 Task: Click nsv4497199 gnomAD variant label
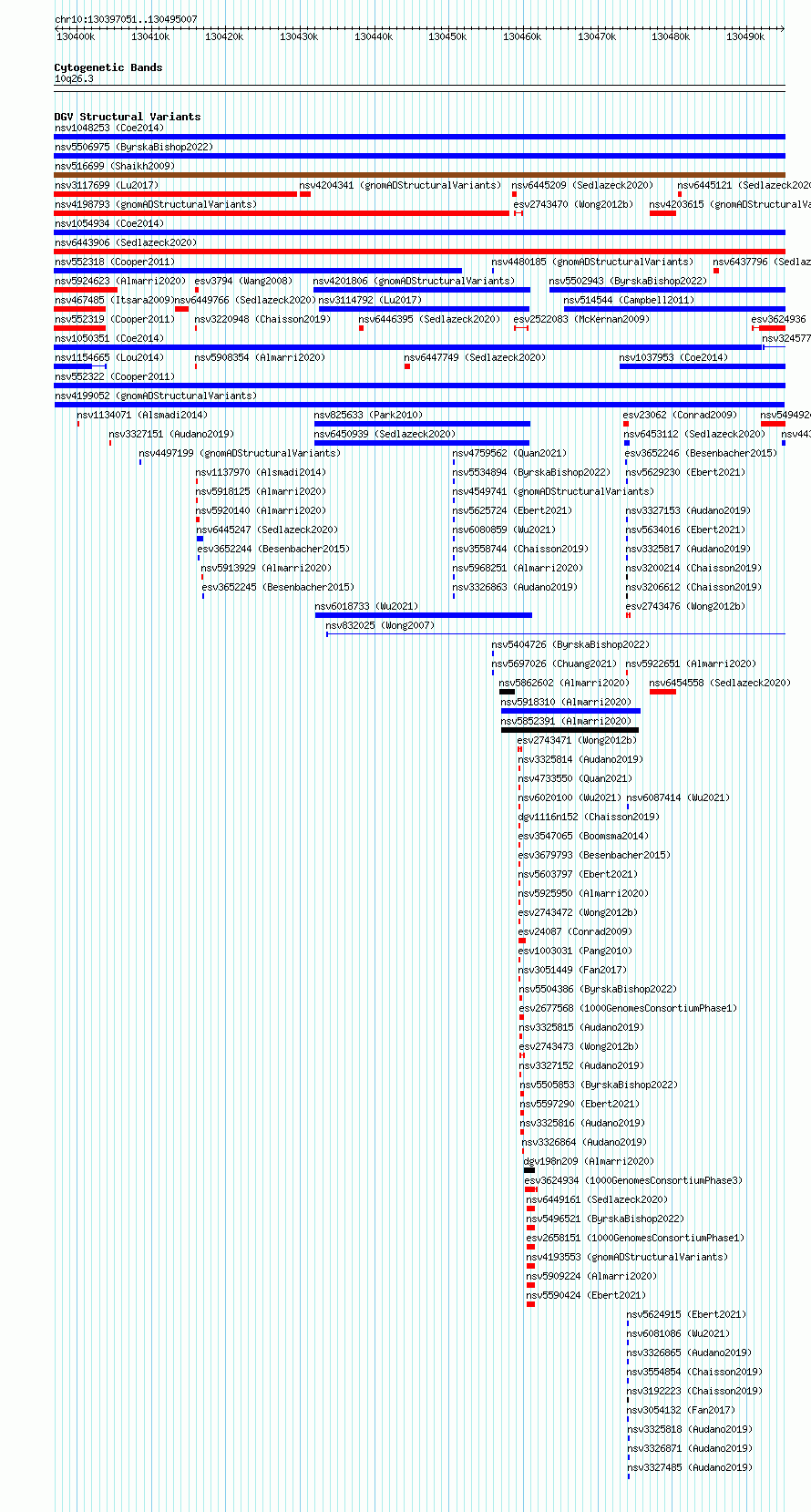(240, 453)
